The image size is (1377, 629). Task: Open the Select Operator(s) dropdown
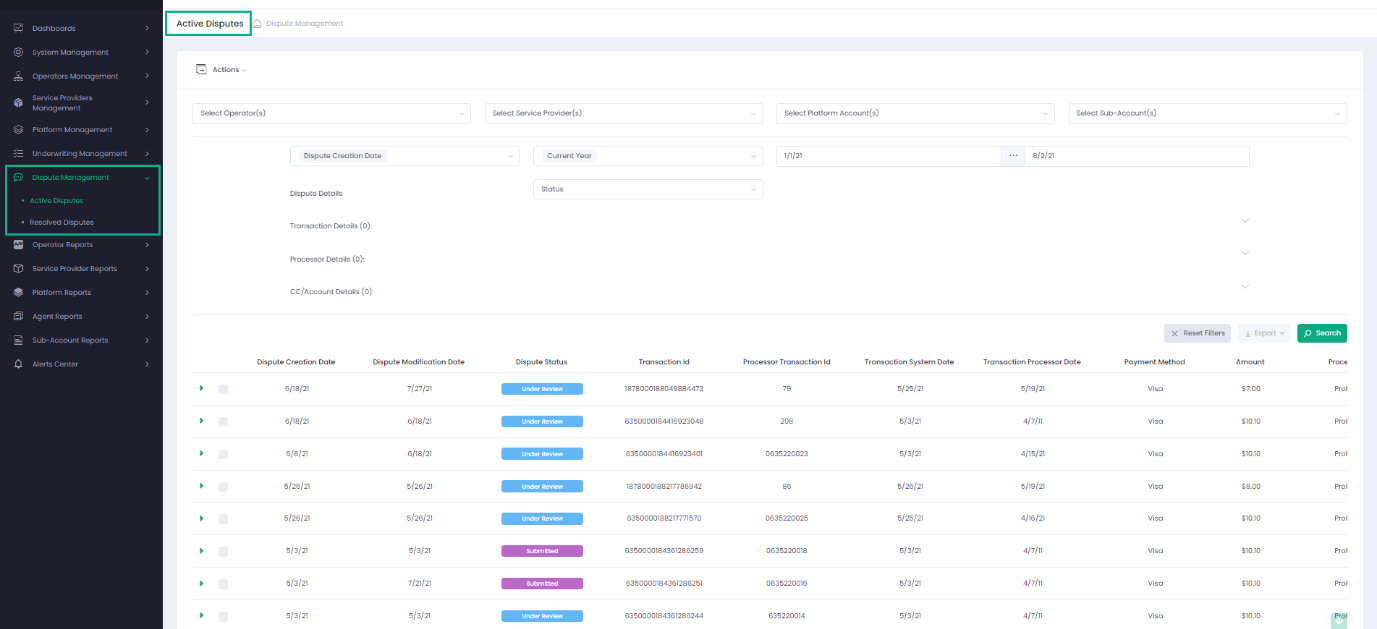330,114
